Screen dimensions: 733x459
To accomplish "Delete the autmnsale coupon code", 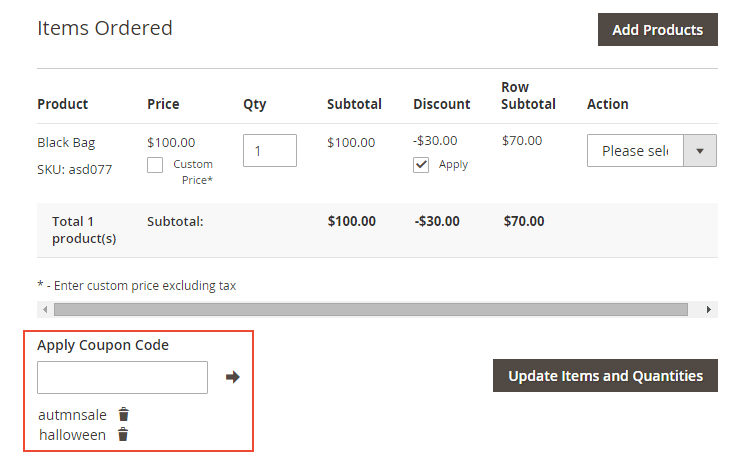I will [123, 414].
